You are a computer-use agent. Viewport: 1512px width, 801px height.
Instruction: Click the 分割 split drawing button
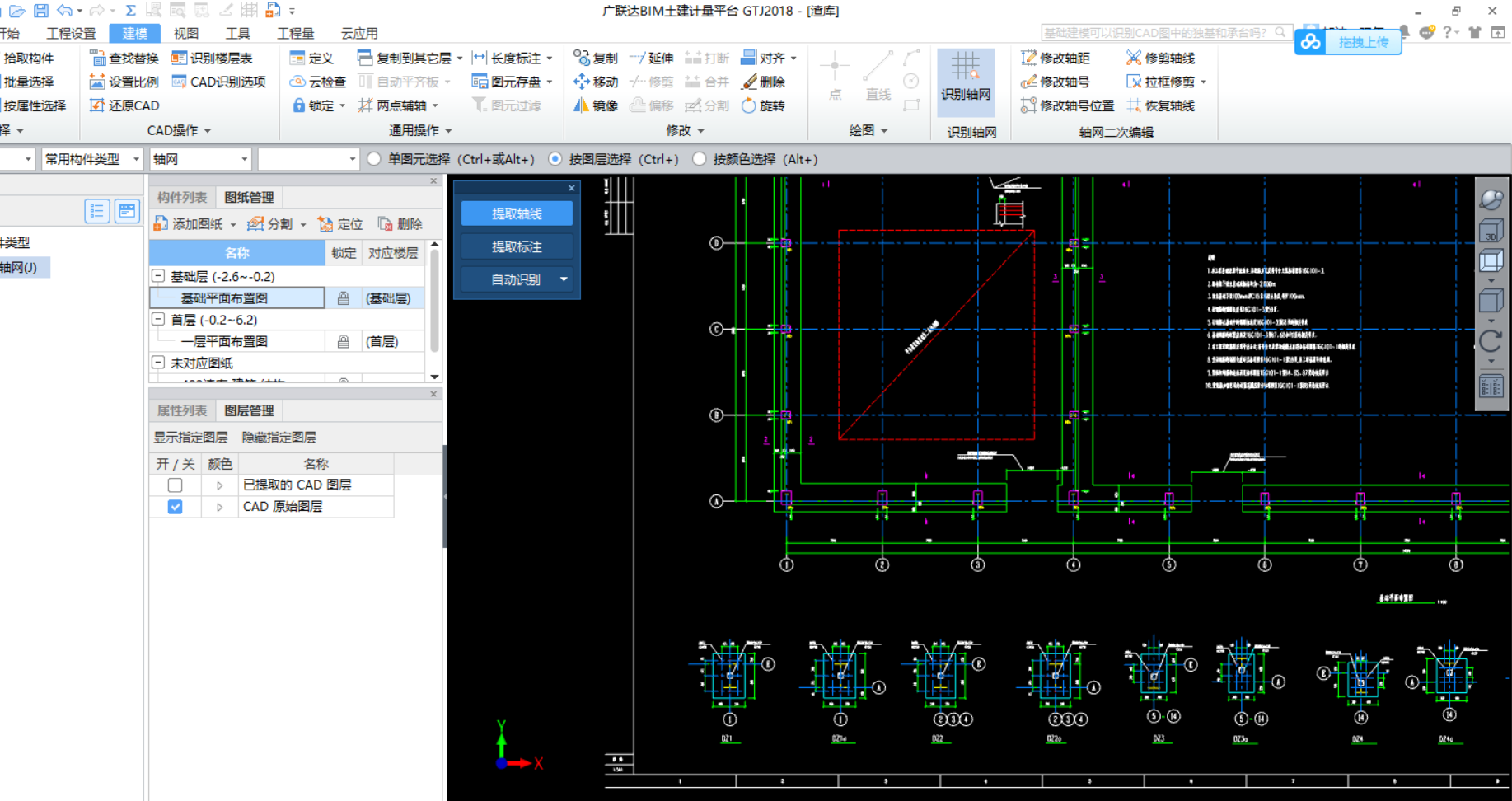click(270, 224)
